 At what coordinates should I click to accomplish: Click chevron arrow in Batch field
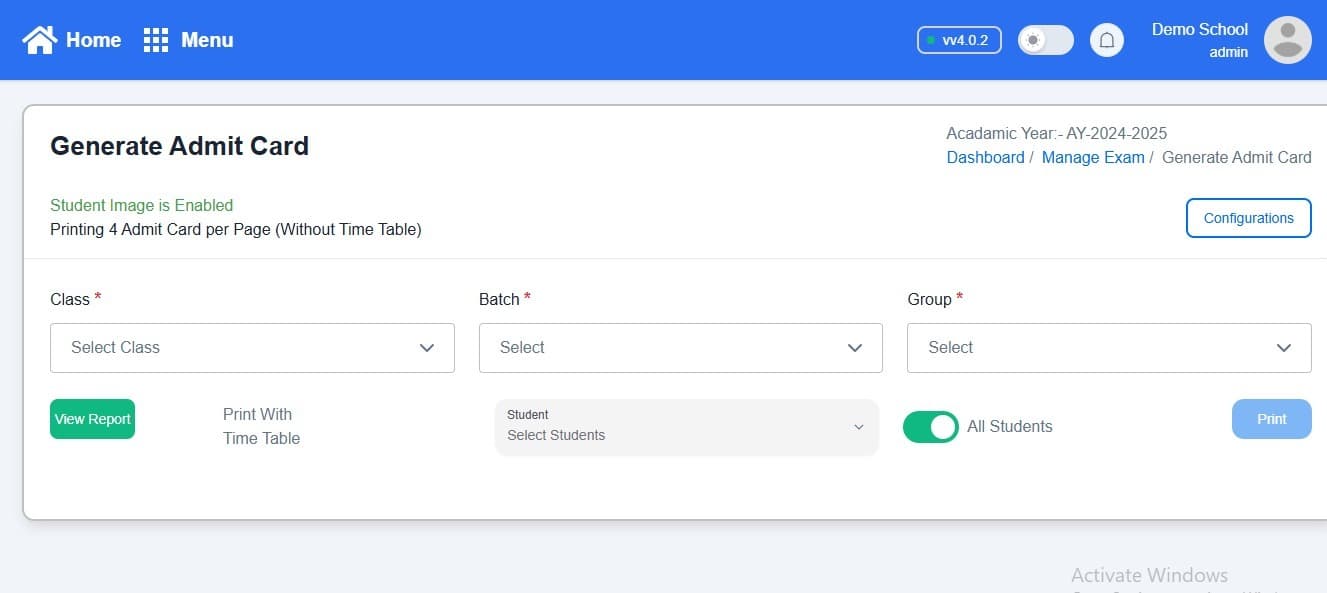tap(855, 348)
